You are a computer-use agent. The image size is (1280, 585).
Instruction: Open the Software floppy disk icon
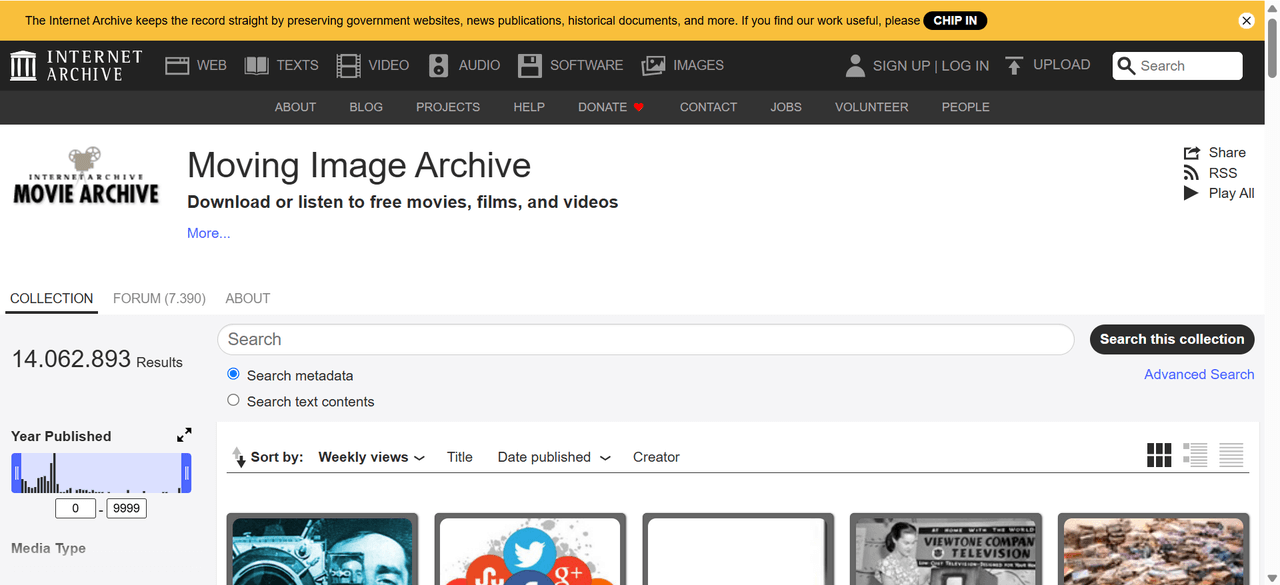(530, 66)
